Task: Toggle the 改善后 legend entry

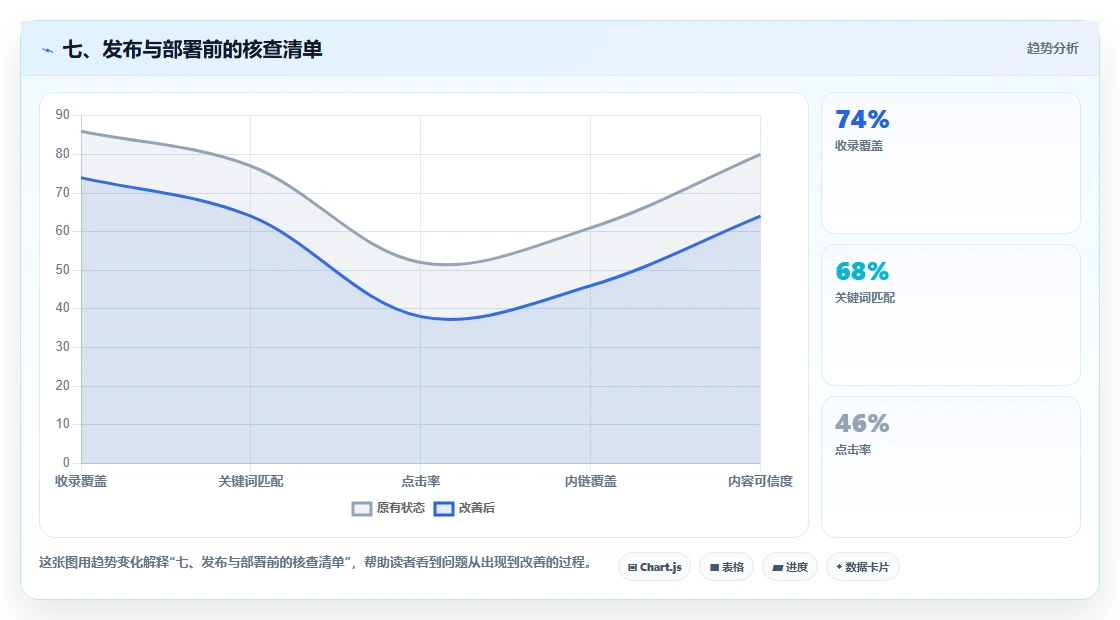Action: 464,508
